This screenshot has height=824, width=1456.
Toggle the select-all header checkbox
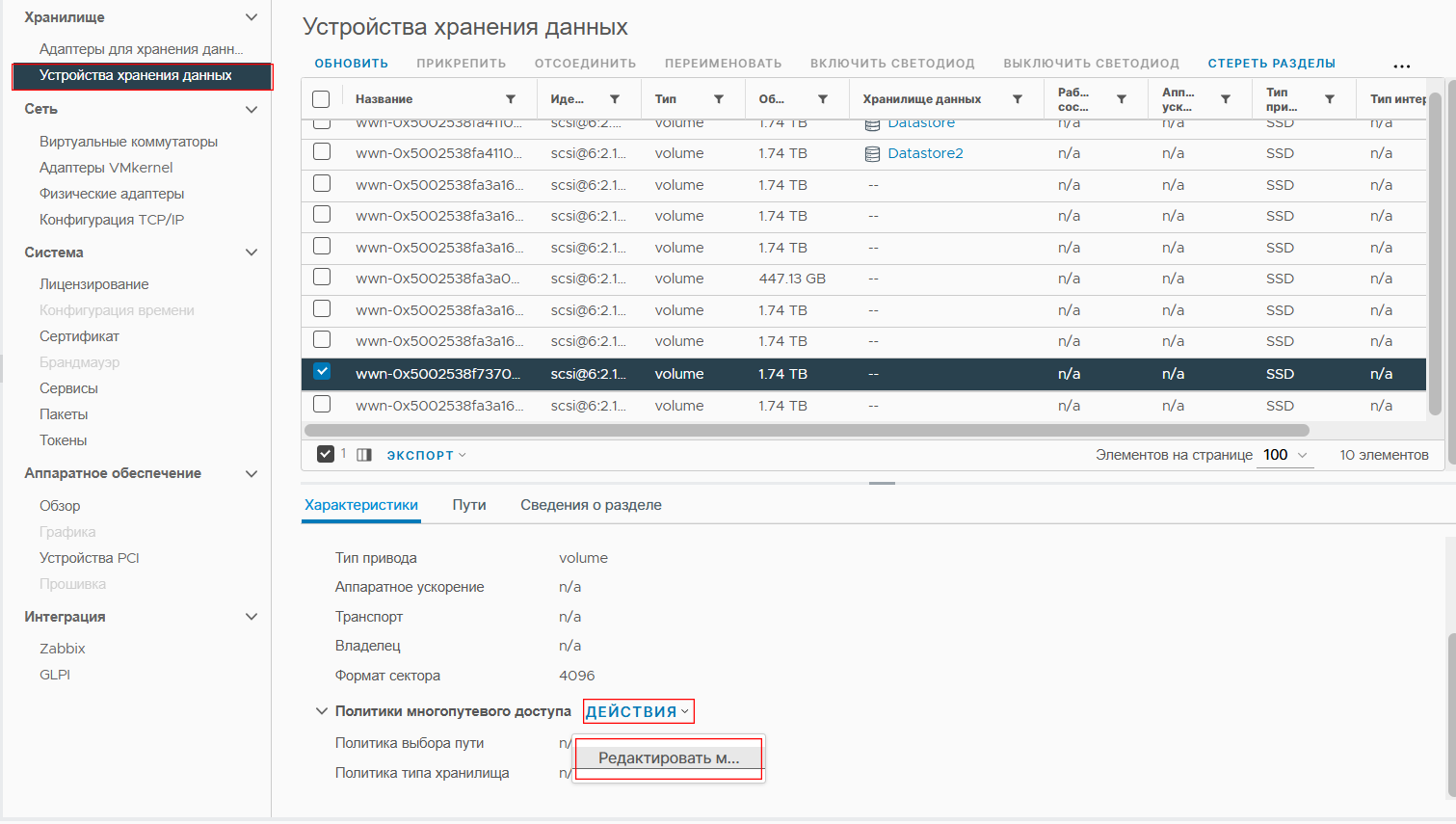(321, 99)
